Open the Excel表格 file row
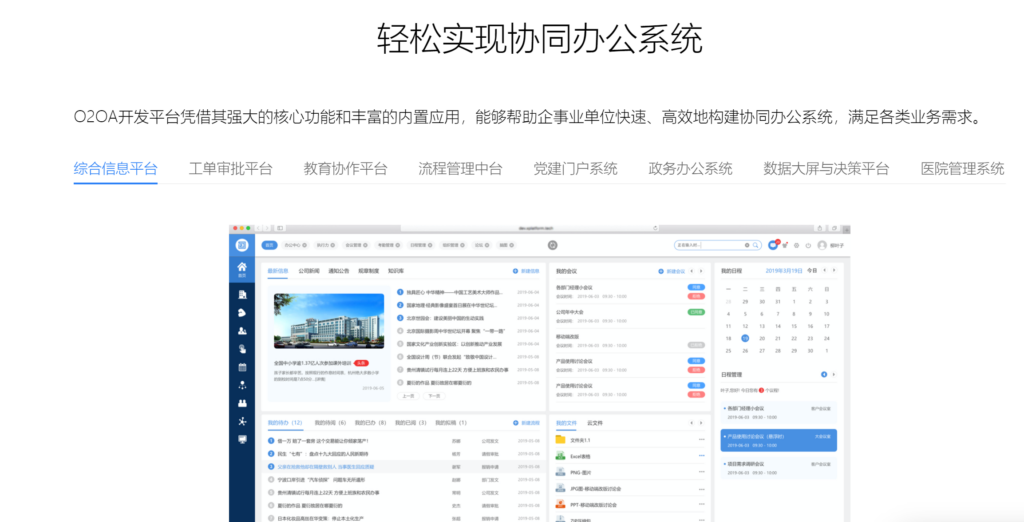This screenshot has width=1024, height=522. click(x=631, y=455)
